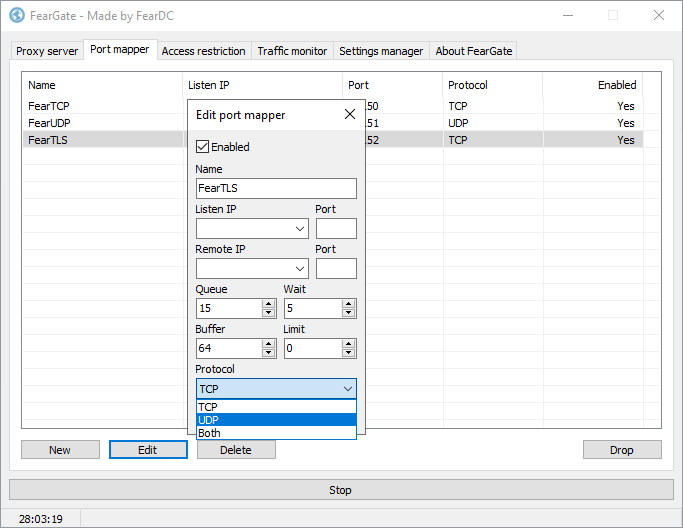The height and width of the screenshot is (528, 683).
Task: Select the Port mapper tab
Action: (120, 49)
